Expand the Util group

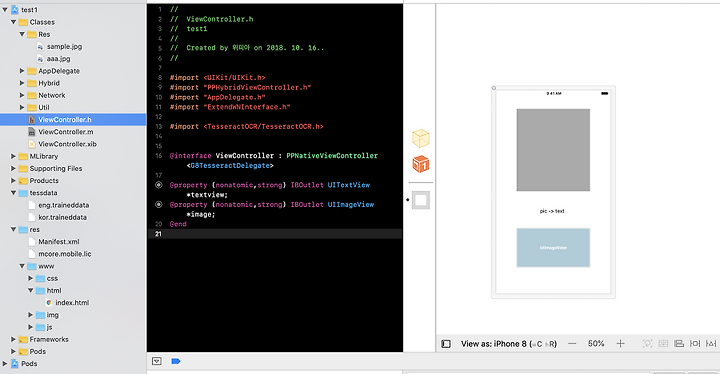pyautogui.click(x=22, y=108)
